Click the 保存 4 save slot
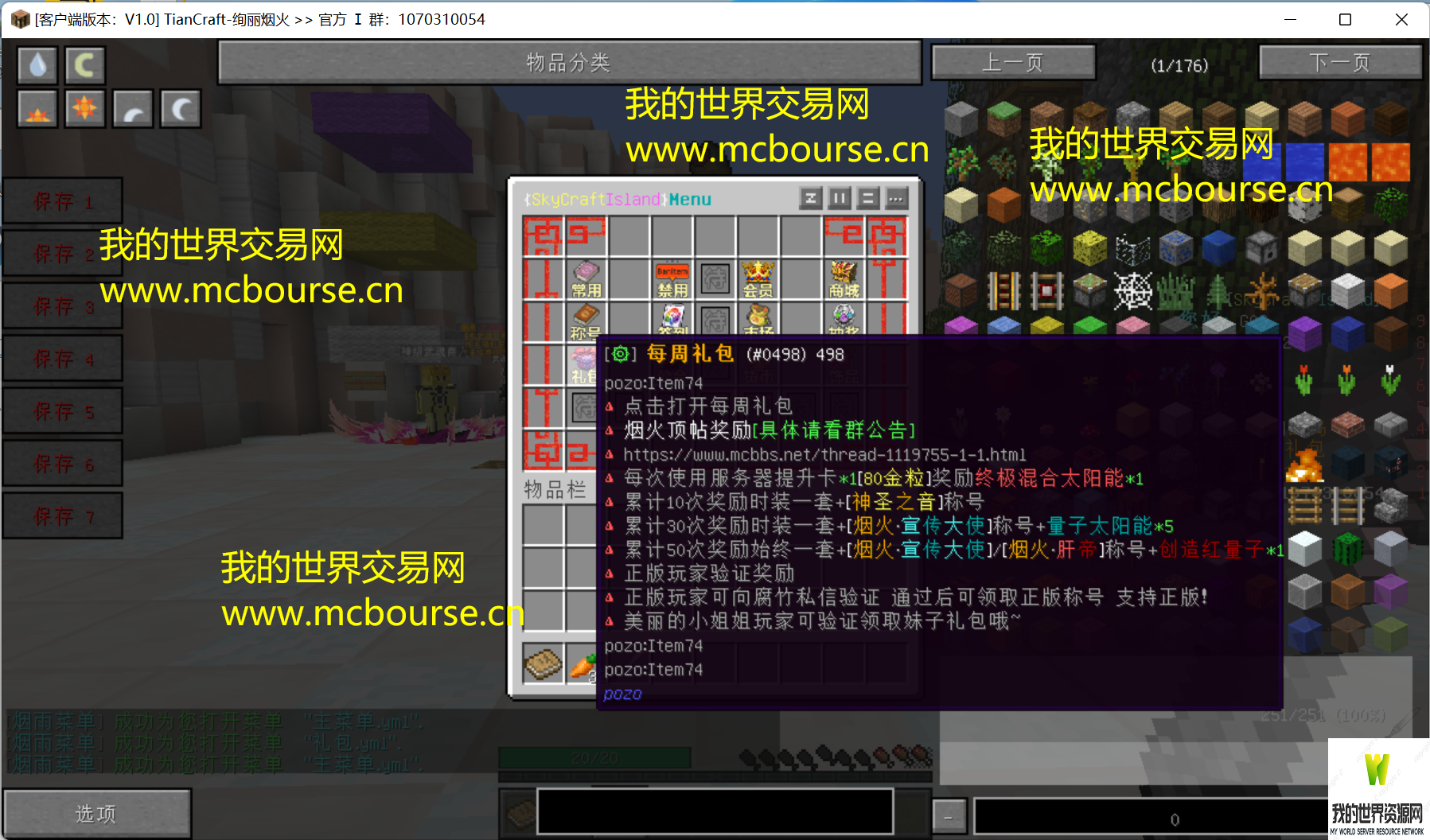The image size is (1430, 840). tap(63, 359)
